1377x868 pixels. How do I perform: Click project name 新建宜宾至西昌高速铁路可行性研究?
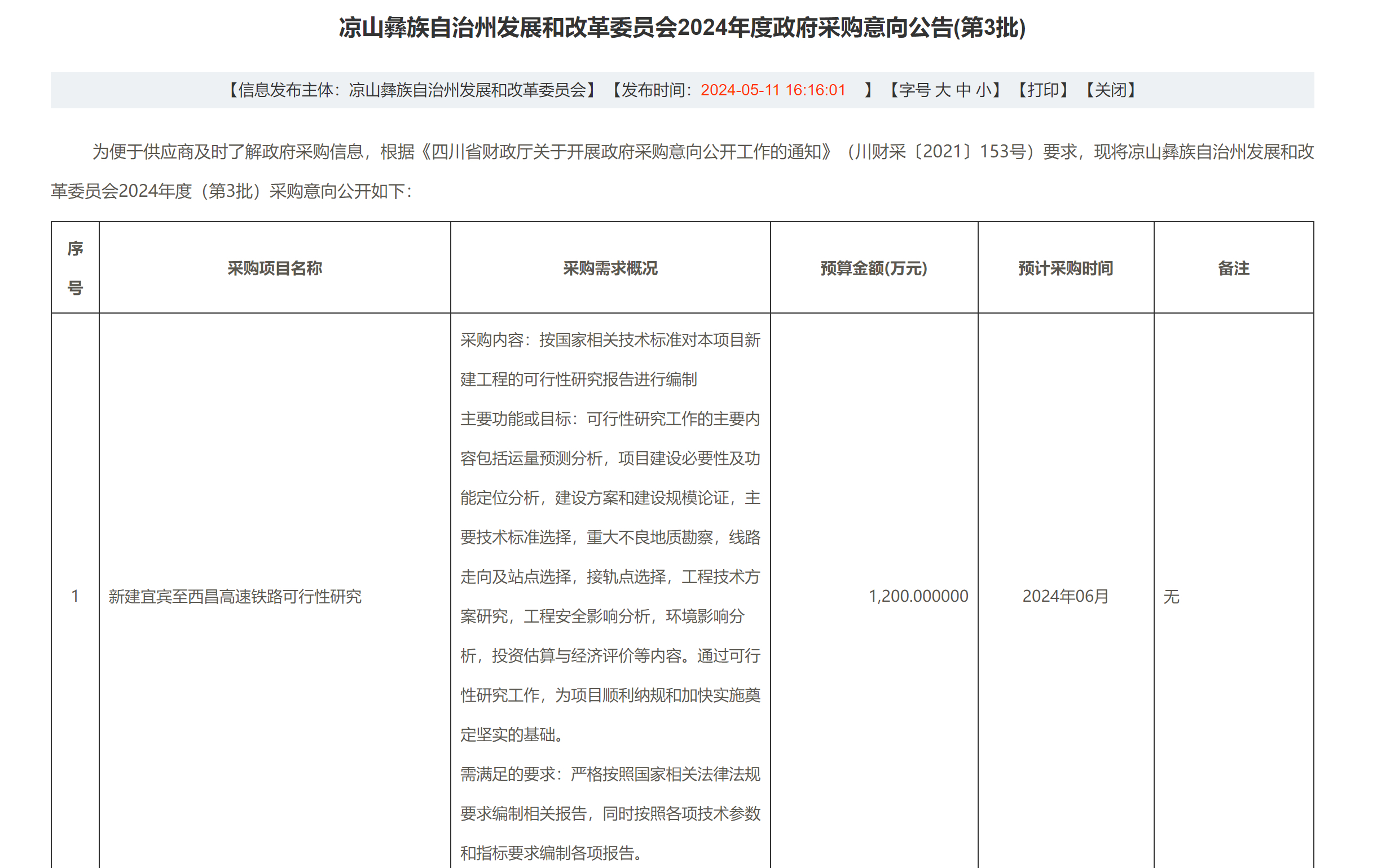pos(235,596)
